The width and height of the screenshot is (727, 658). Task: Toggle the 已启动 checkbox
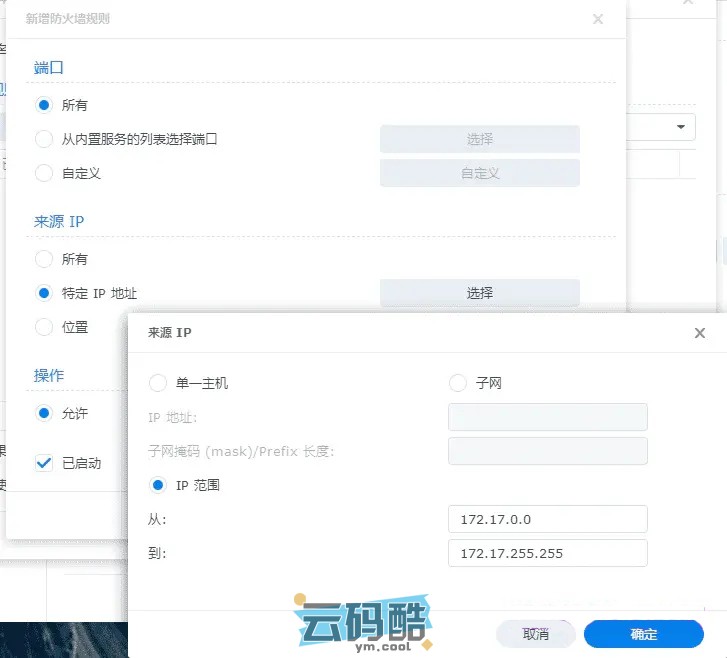click(x=44, y=463)
